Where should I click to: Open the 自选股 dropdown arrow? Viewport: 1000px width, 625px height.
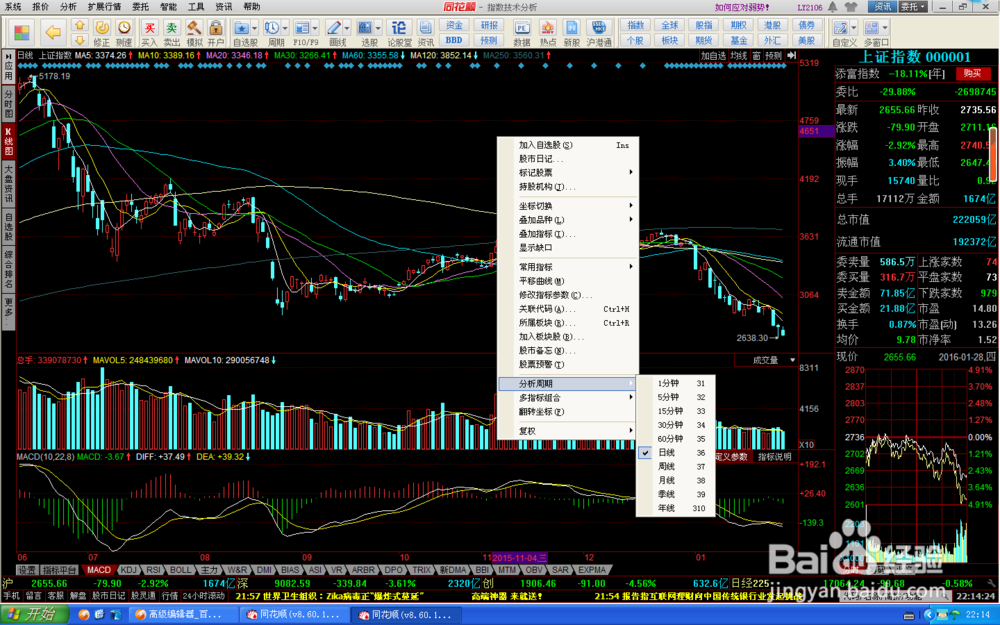point(254,28)
